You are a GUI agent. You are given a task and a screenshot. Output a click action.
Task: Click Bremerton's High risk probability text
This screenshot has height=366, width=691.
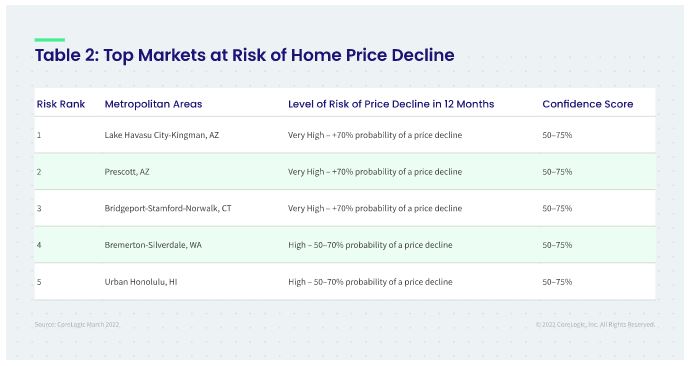(370, 245)
